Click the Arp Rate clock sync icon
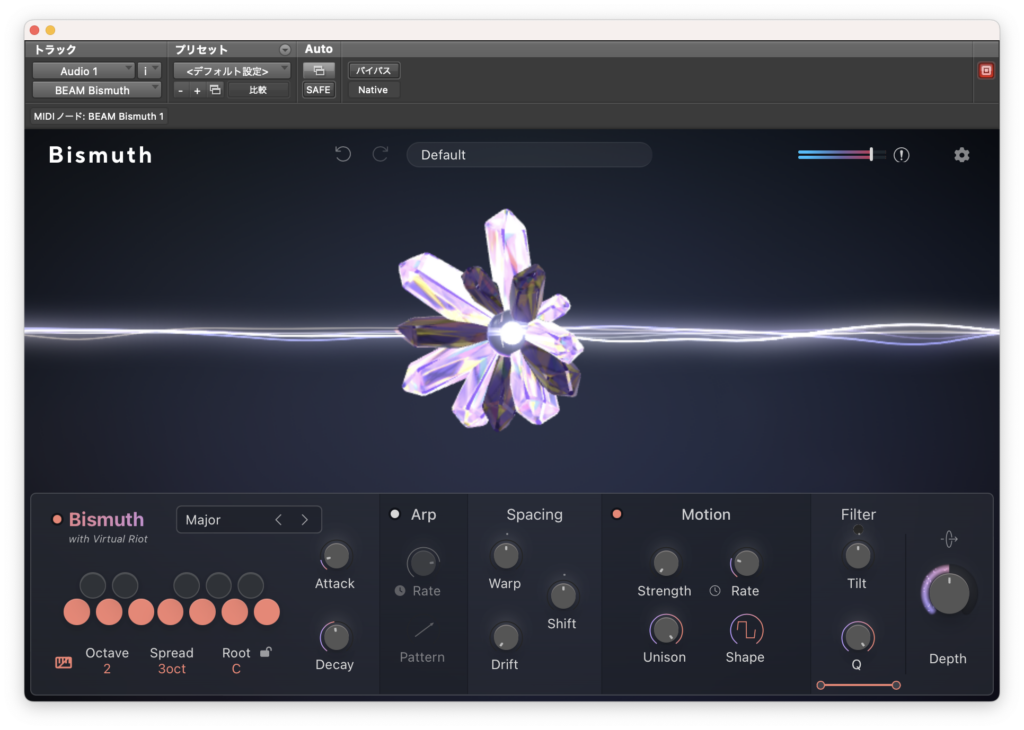The width and height of the screenshot is (1024, 730). pyautogui.click(x=400, y=591)
